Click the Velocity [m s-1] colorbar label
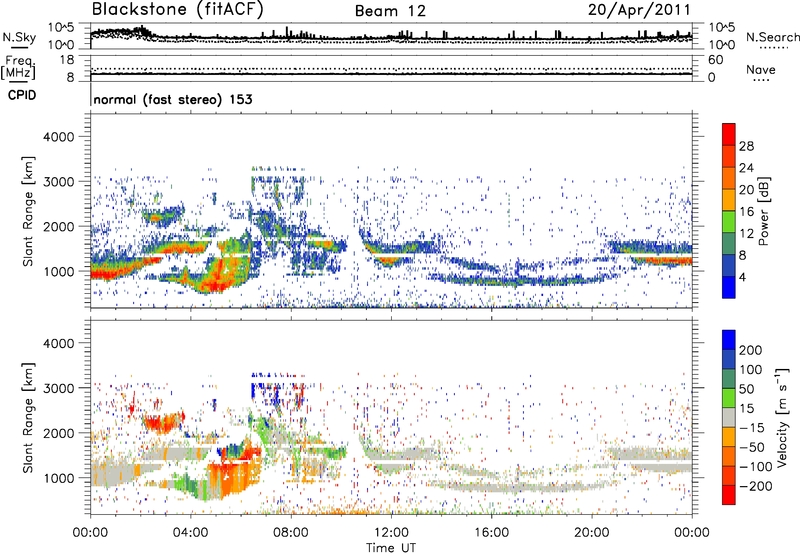 (782, 417)
